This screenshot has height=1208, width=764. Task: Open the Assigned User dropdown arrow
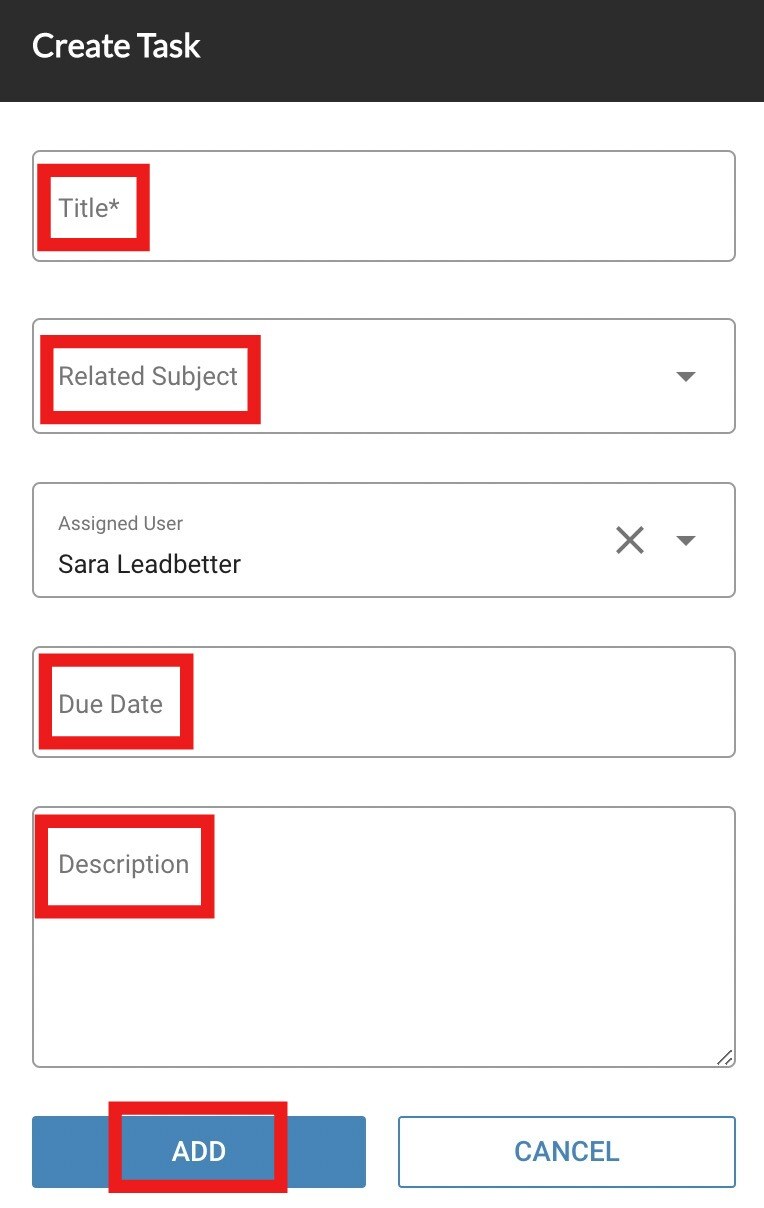(686, 540)
